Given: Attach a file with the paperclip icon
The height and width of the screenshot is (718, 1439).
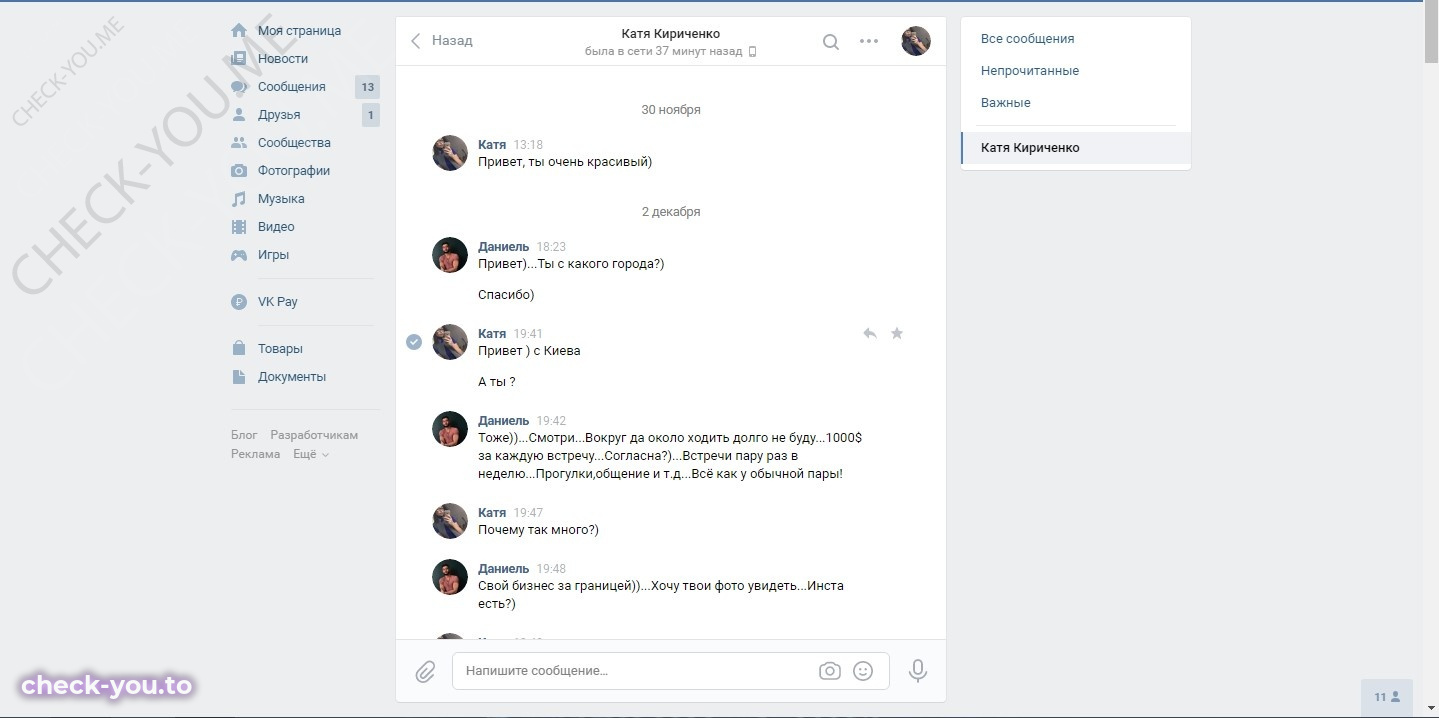Looking at the screenshot, I should pos(425,671).
